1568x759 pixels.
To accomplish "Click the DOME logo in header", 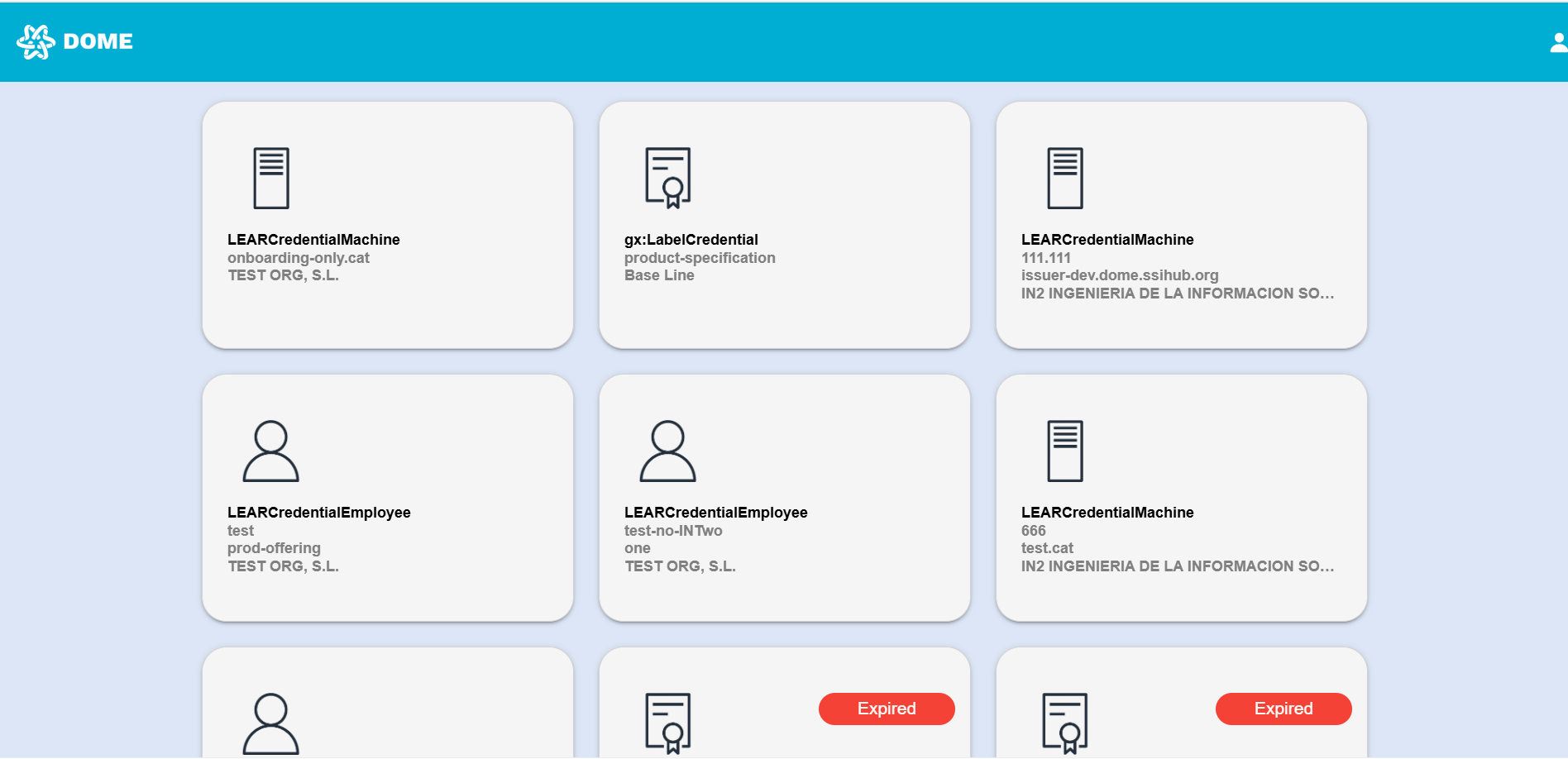I will click(36, 41).
